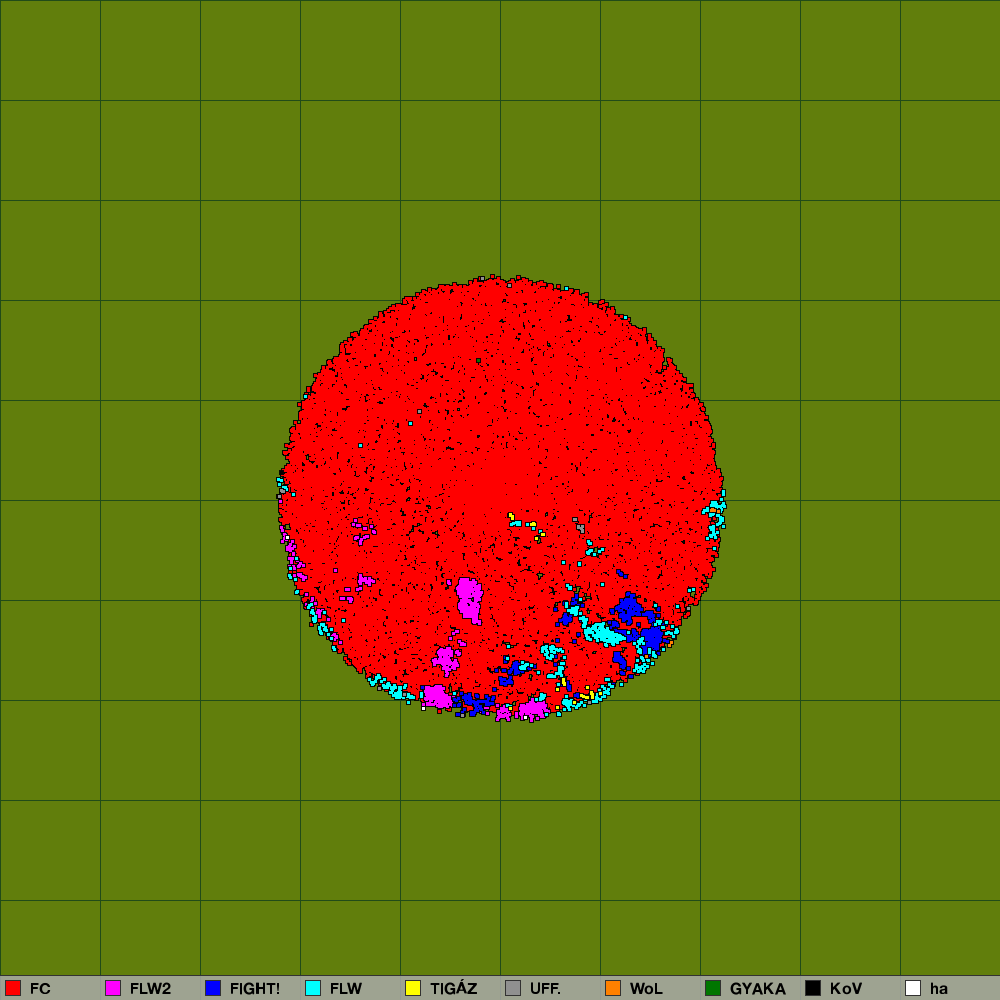The width and height of the screenshot is (1000, 1000).
Task: Click the green GYAKA legend swatch
Action: pos(713,988)
